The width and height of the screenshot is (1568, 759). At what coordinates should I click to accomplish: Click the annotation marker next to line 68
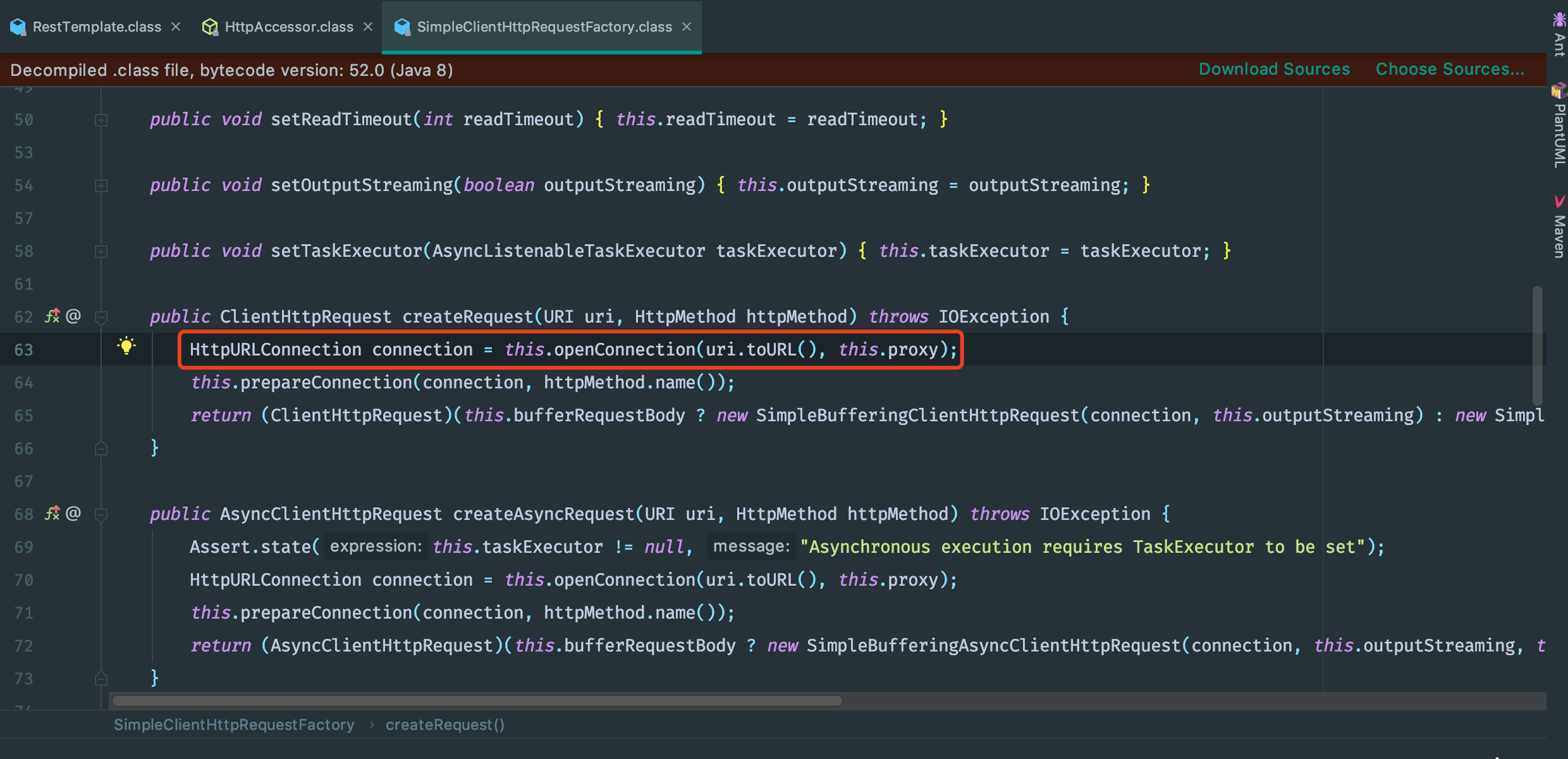tap(74, 513)
